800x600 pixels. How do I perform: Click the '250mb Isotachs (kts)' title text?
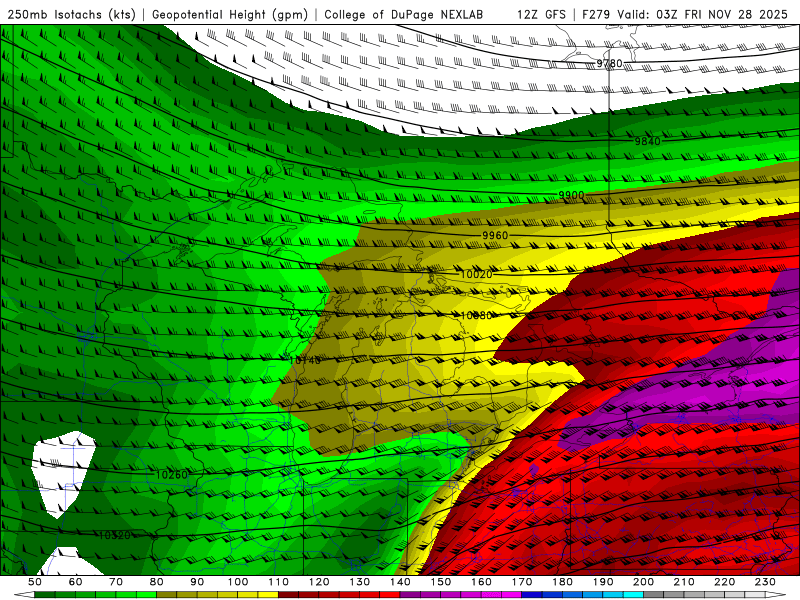coord(72,14)
